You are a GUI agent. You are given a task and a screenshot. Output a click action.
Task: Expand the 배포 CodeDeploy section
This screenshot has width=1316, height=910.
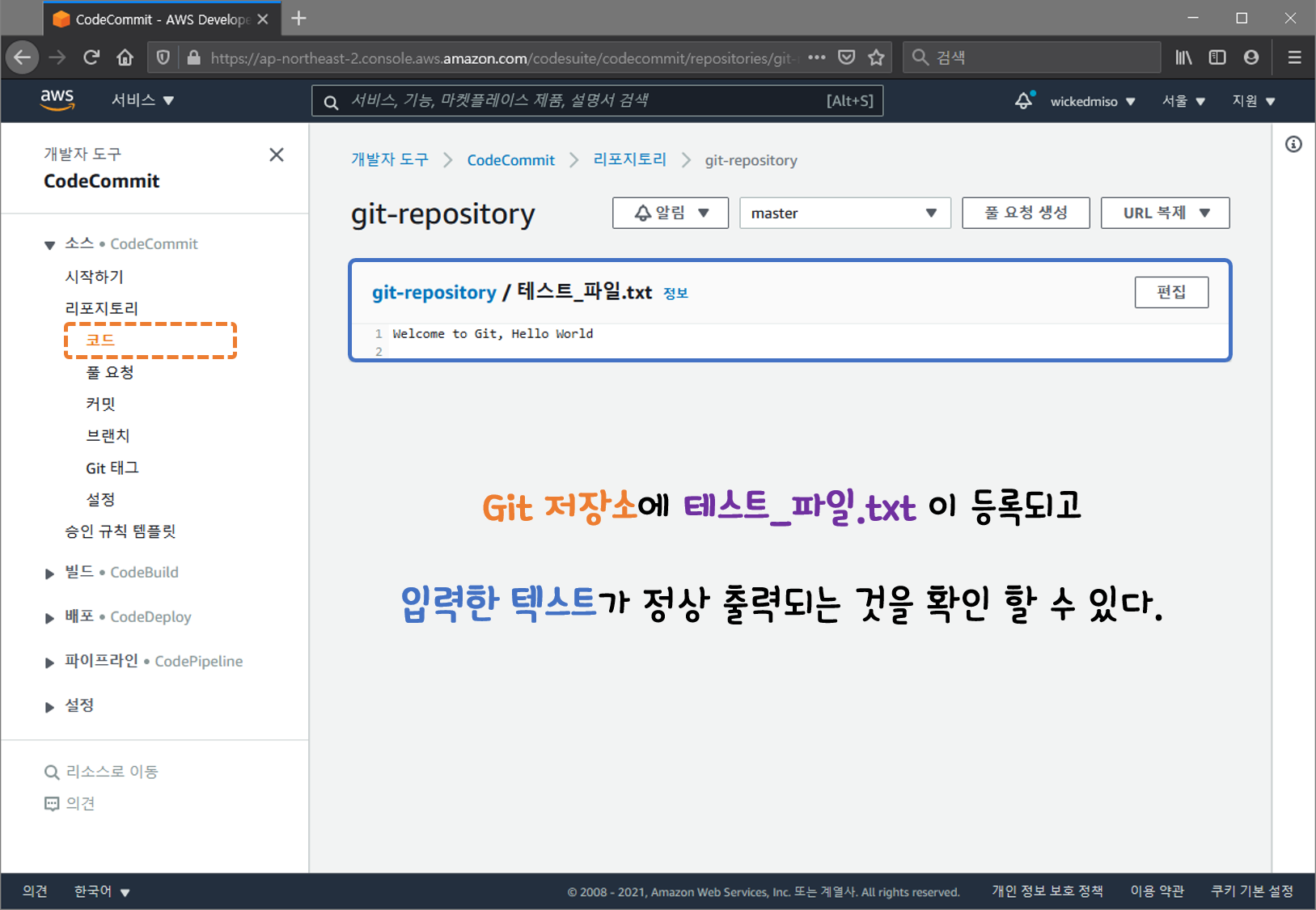tap(50, 618)
